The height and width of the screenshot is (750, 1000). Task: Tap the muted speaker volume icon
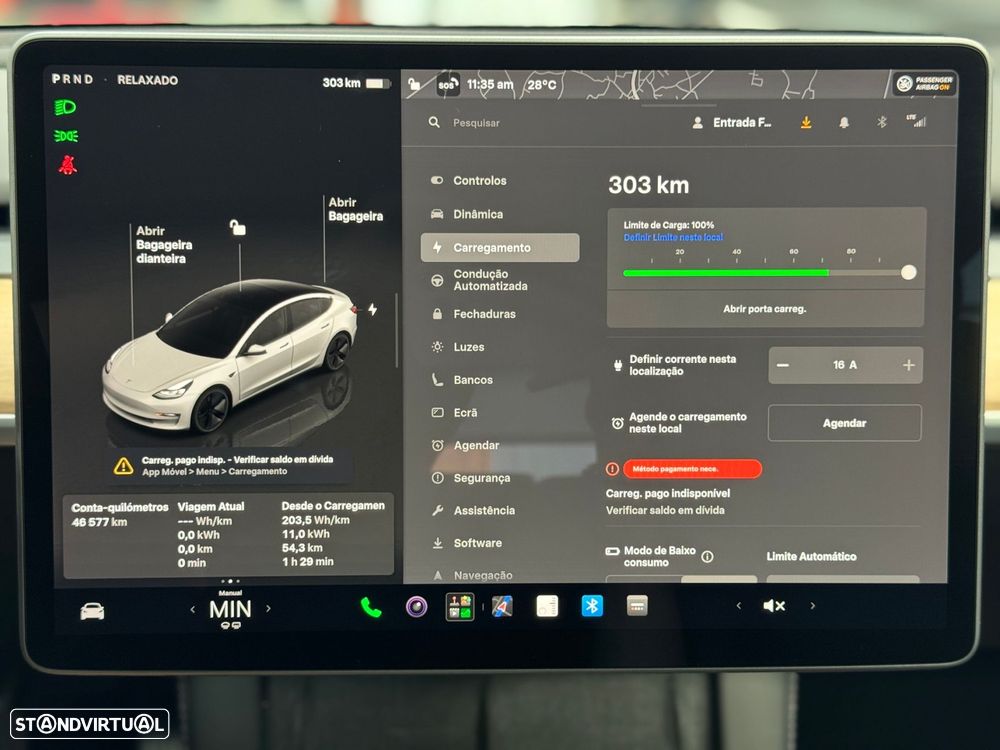pyautogui.click(x=774, y=606)
